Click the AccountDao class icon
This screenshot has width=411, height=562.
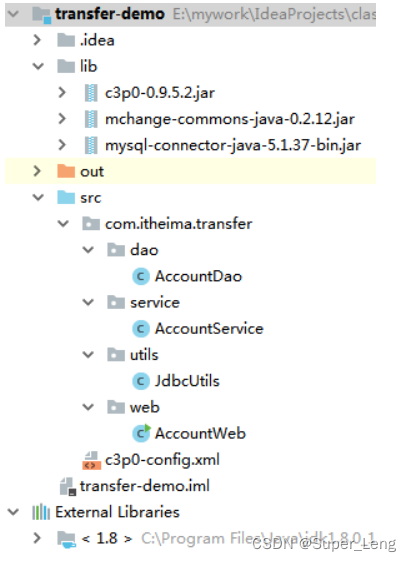click(x=141, y=276)
